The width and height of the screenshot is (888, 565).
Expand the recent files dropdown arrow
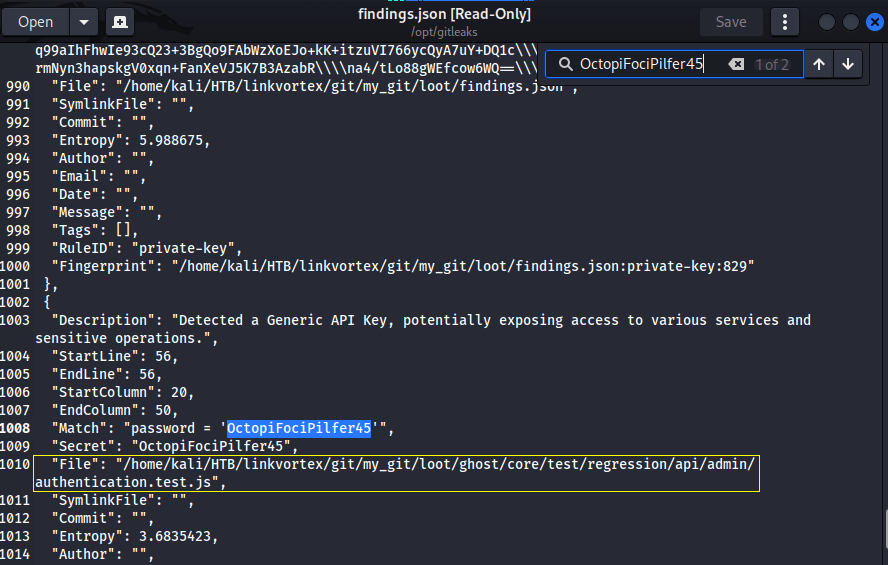point(83,22)
